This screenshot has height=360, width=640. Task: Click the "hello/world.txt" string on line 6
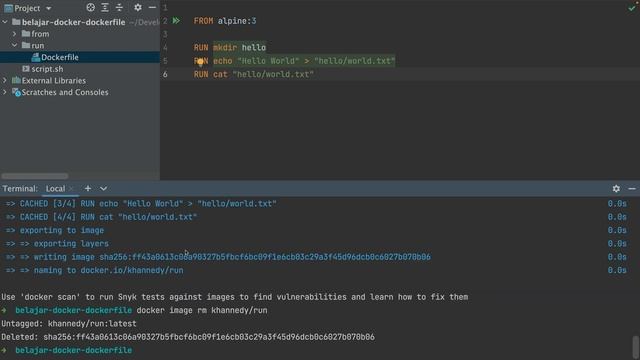click(273, 74)
